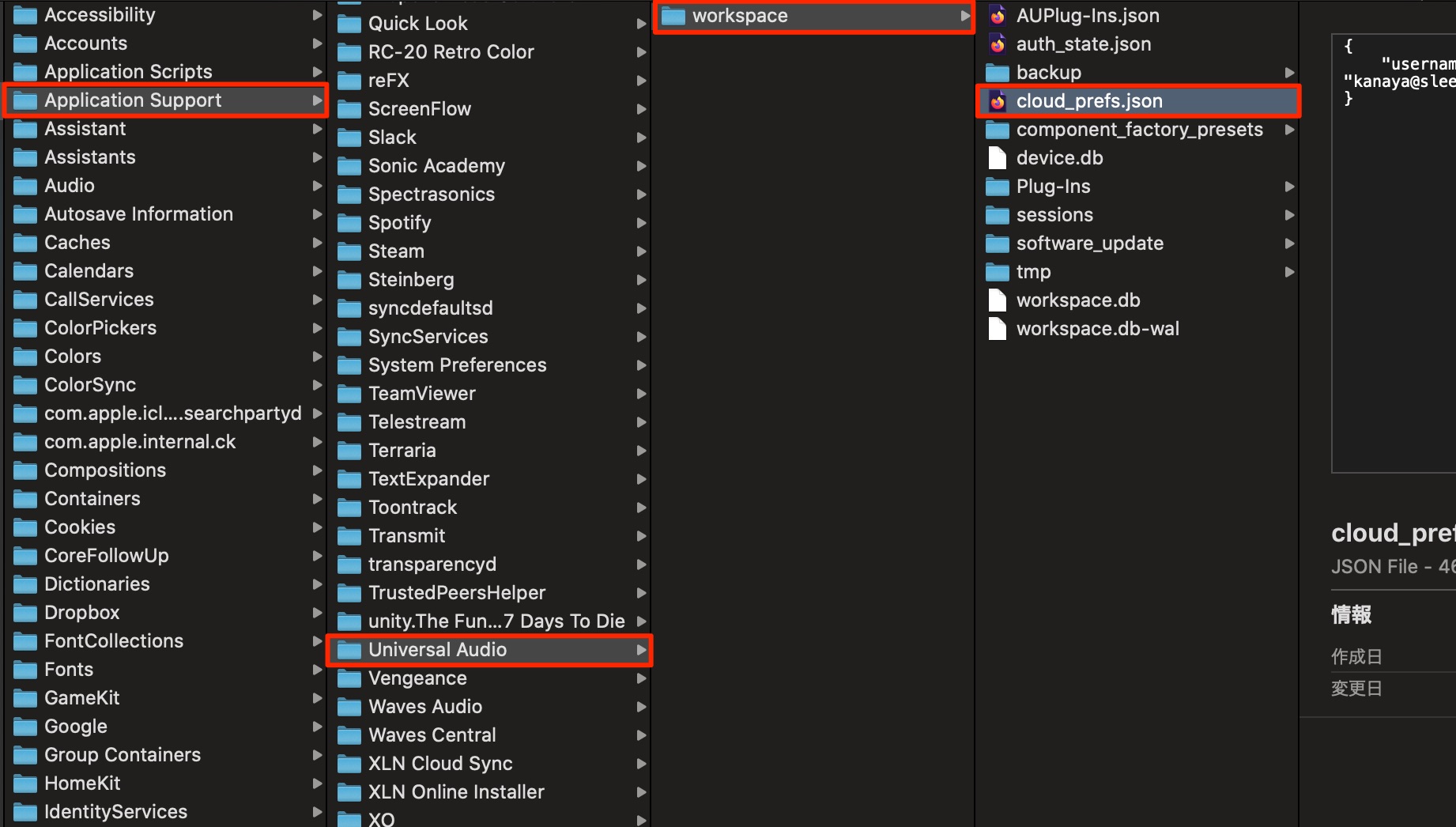Click the device.db document icon
Screen dimensions: 1456x827
(998, 158)
